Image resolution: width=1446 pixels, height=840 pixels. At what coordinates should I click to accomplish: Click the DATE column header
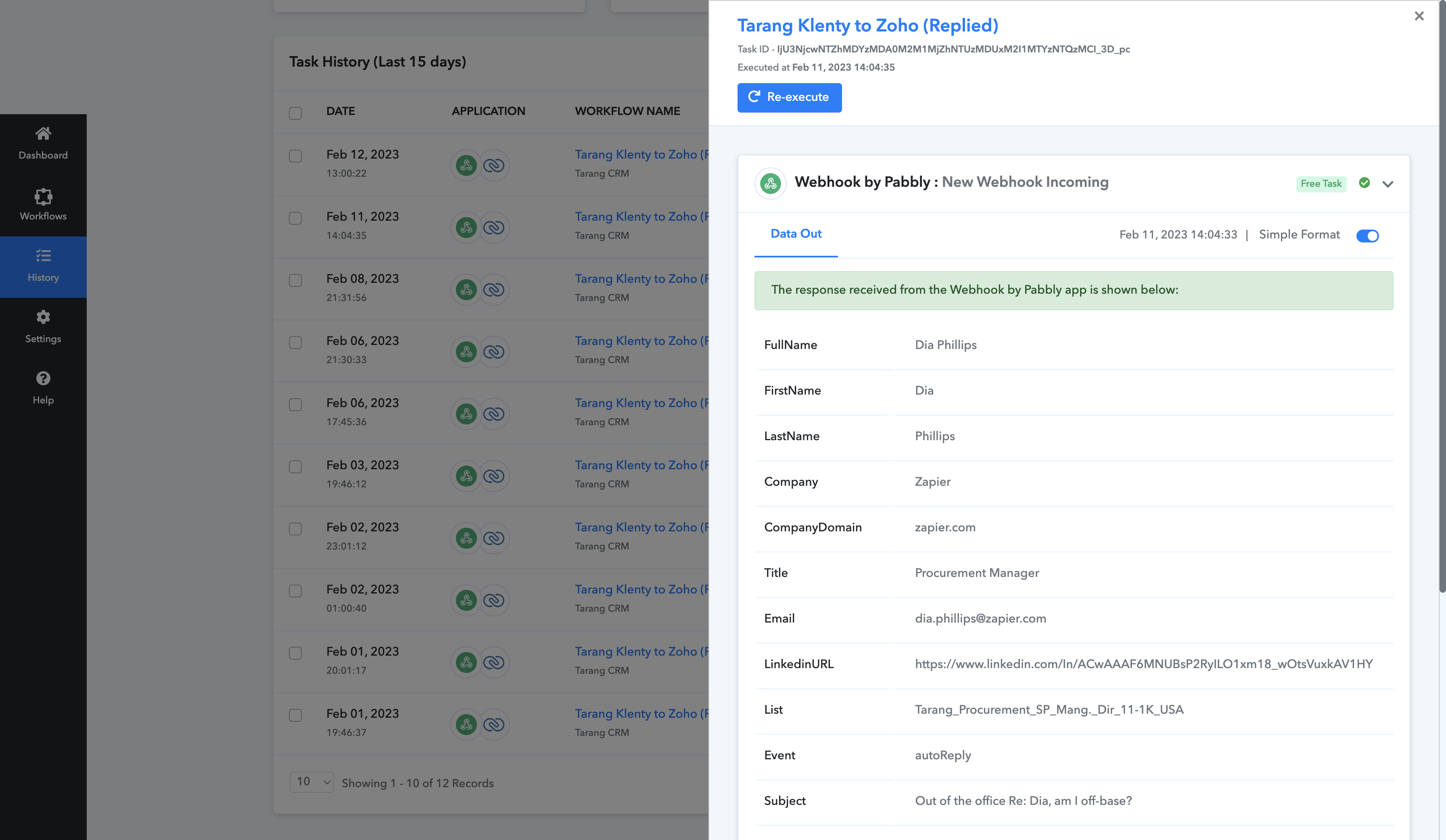tap(341, 111)
